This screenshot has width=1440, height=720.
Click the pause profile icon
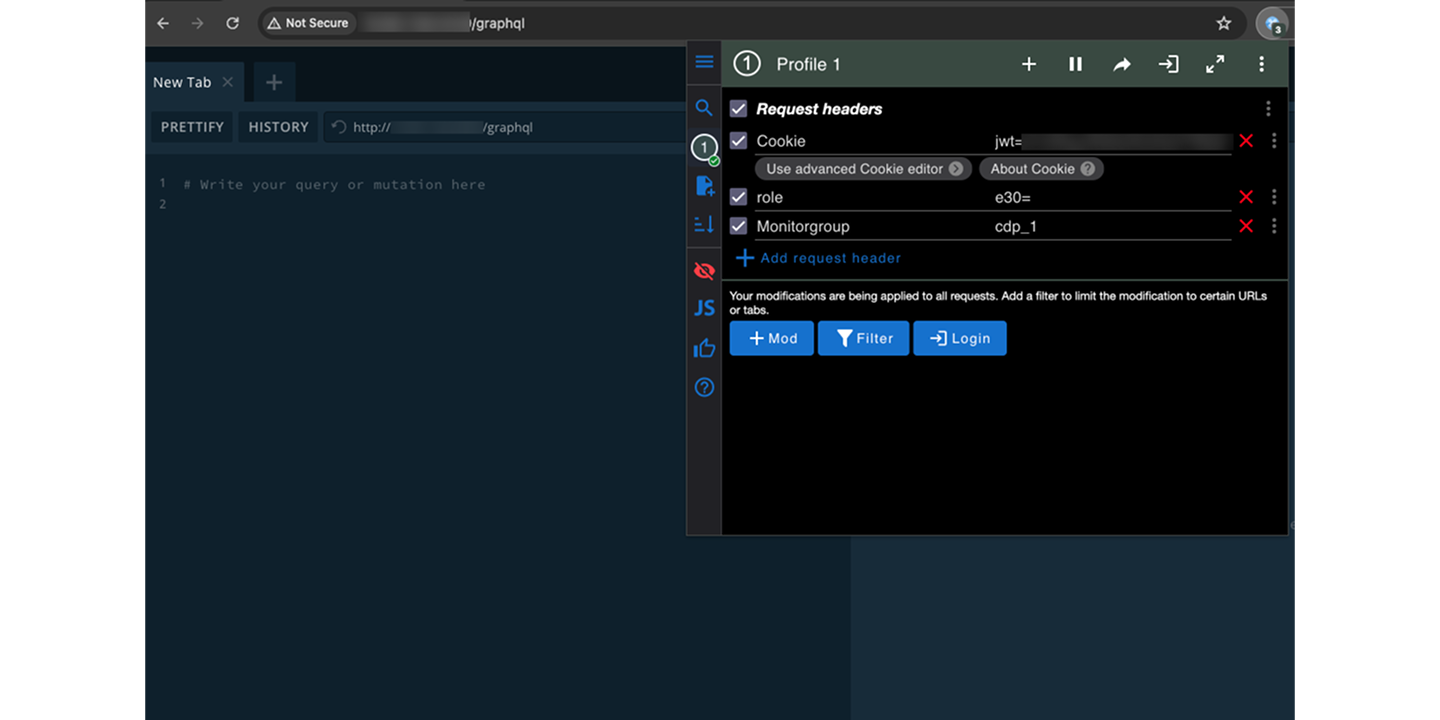(1075, 64)
